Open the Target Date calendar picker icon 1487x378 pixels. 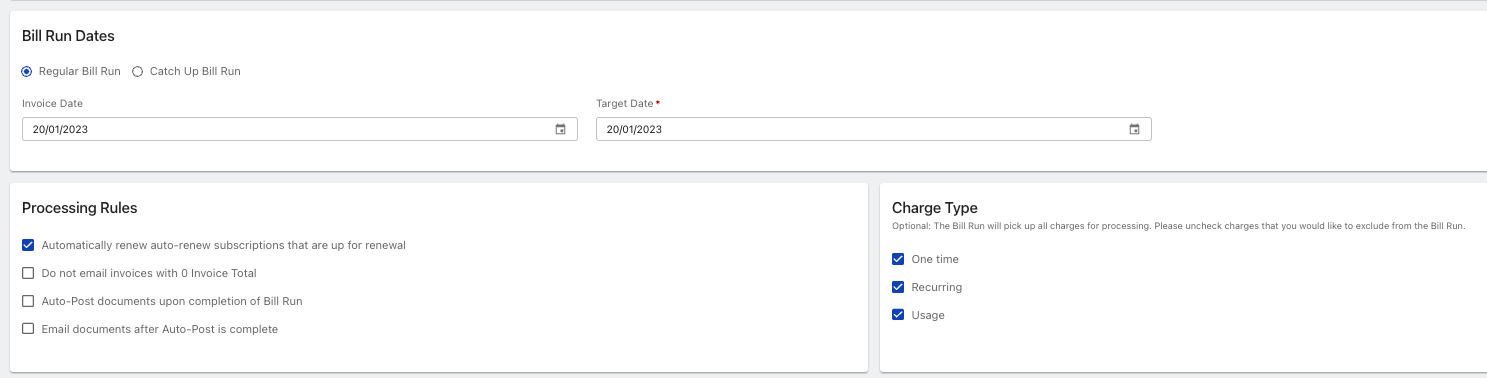1134,129
